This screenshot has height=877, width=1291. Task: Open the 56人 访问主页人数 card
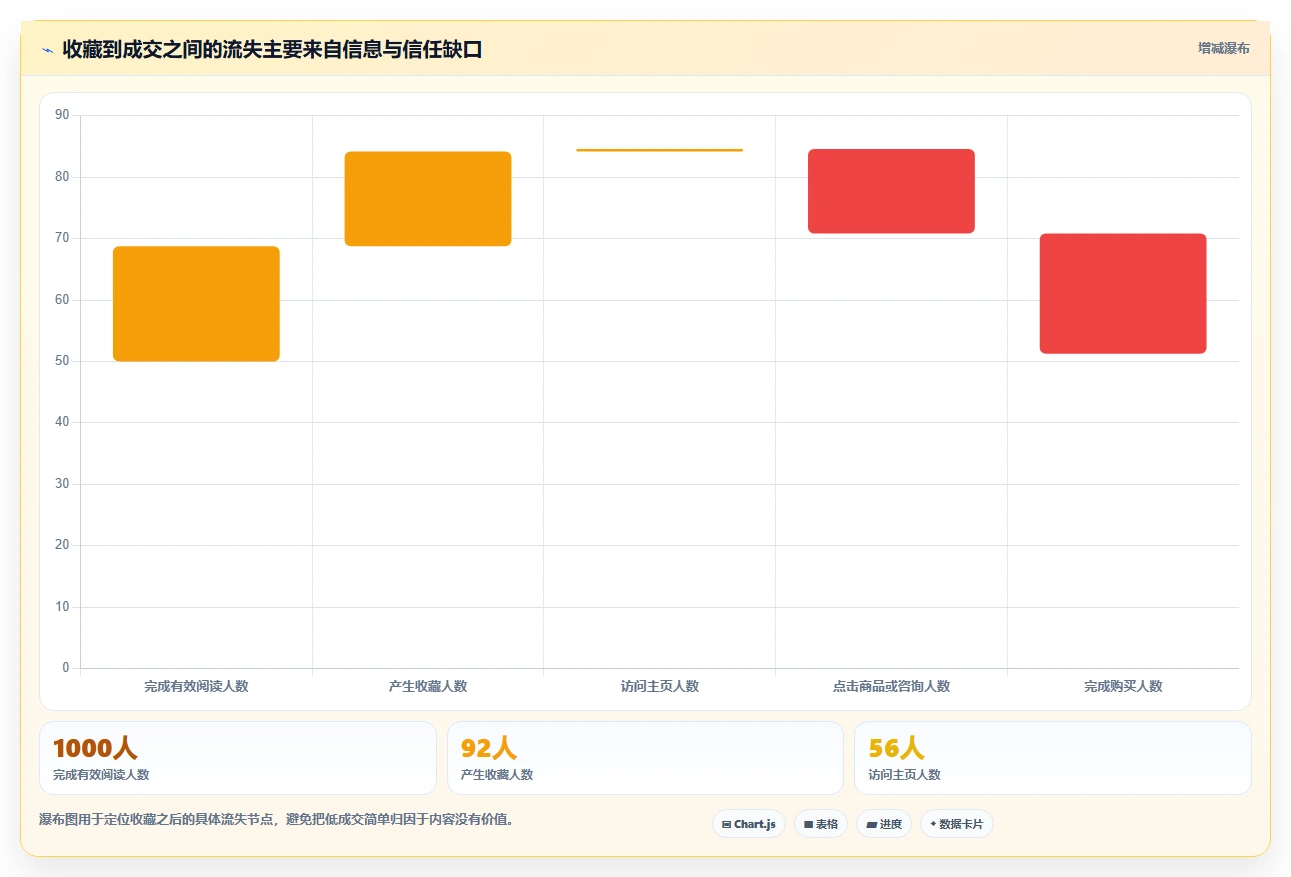click(x=1053, y=758)
